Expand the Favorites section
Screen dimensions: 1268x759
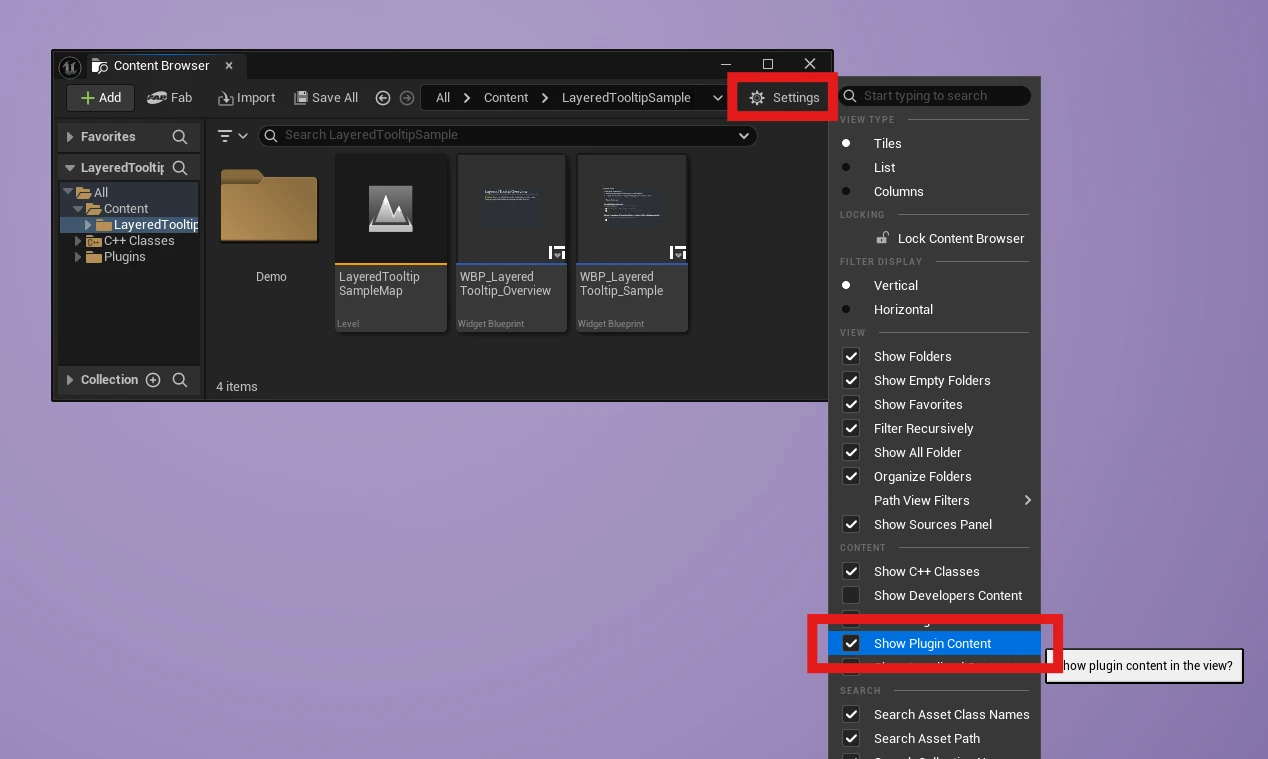point(70,137)
